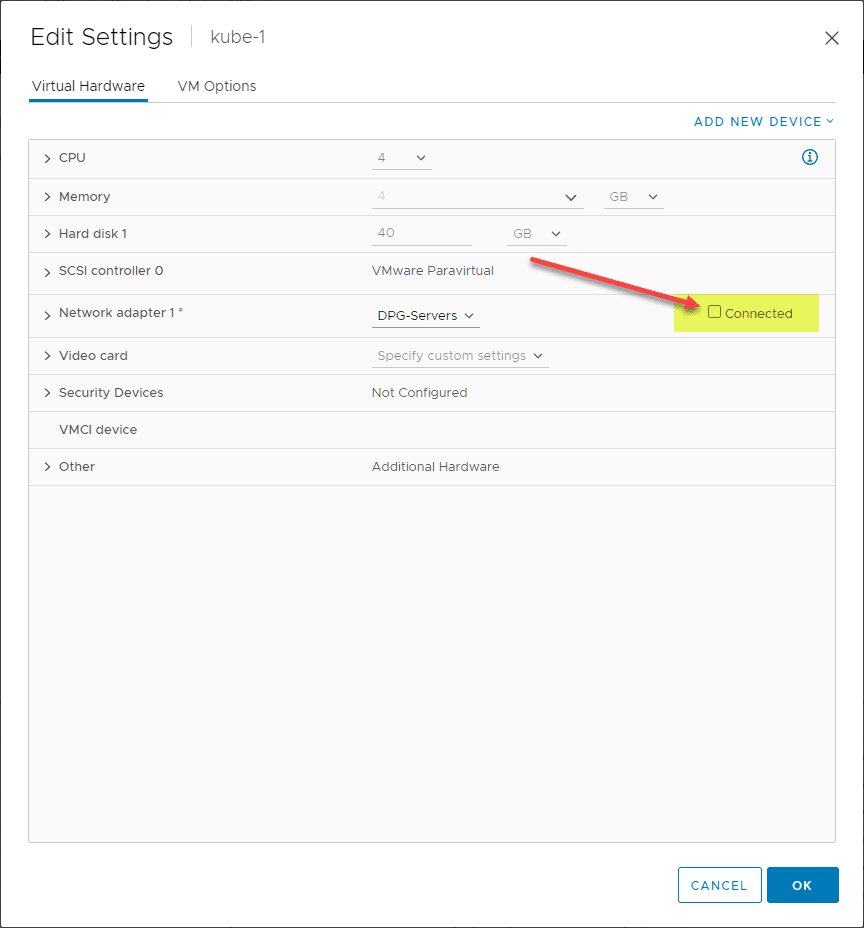Click the Hard disk 1 size field

pyautogui.click(x=421, y=233)
